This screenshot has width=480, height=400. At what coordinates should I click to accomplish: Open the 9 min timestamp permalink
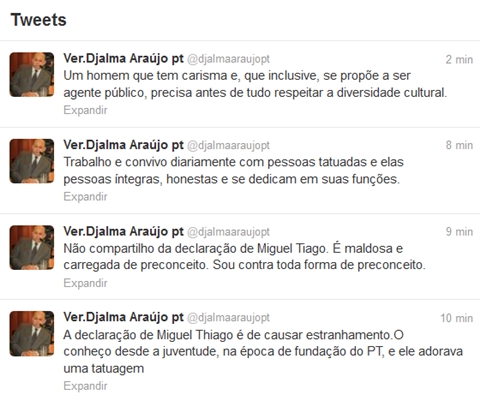tap(459, 232)
